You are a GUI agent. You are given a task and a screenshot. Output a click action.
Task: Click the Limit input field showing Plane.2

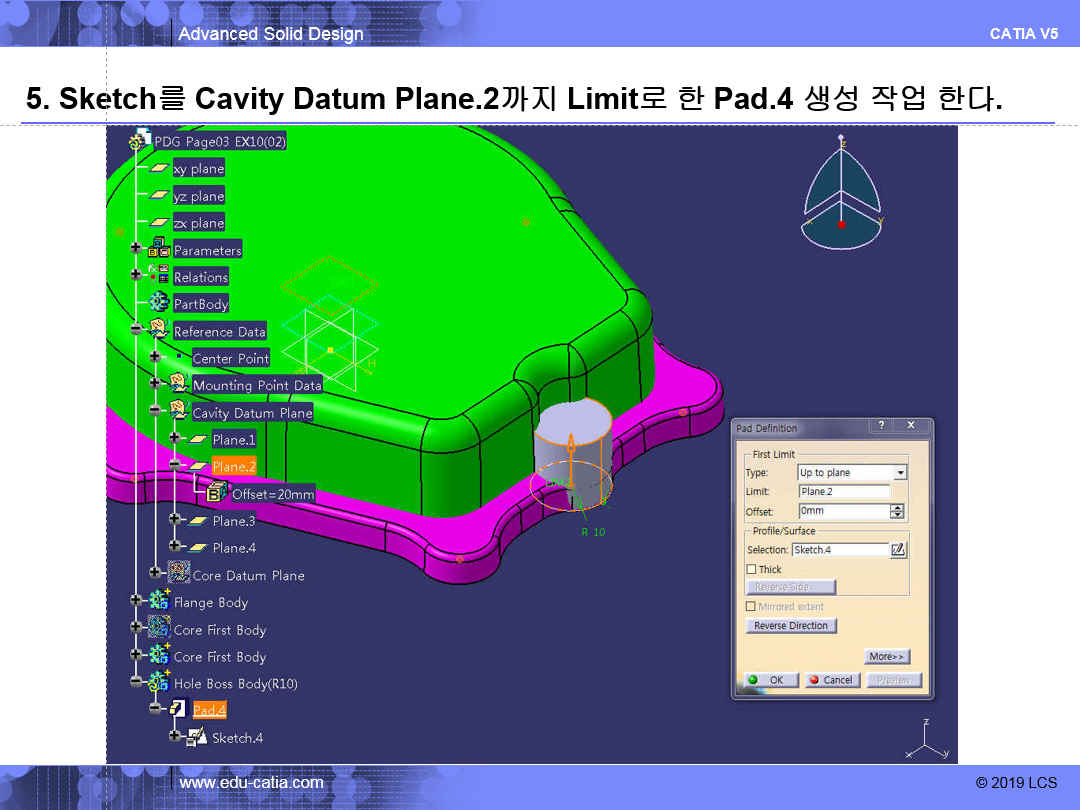[x=844, y=492]
